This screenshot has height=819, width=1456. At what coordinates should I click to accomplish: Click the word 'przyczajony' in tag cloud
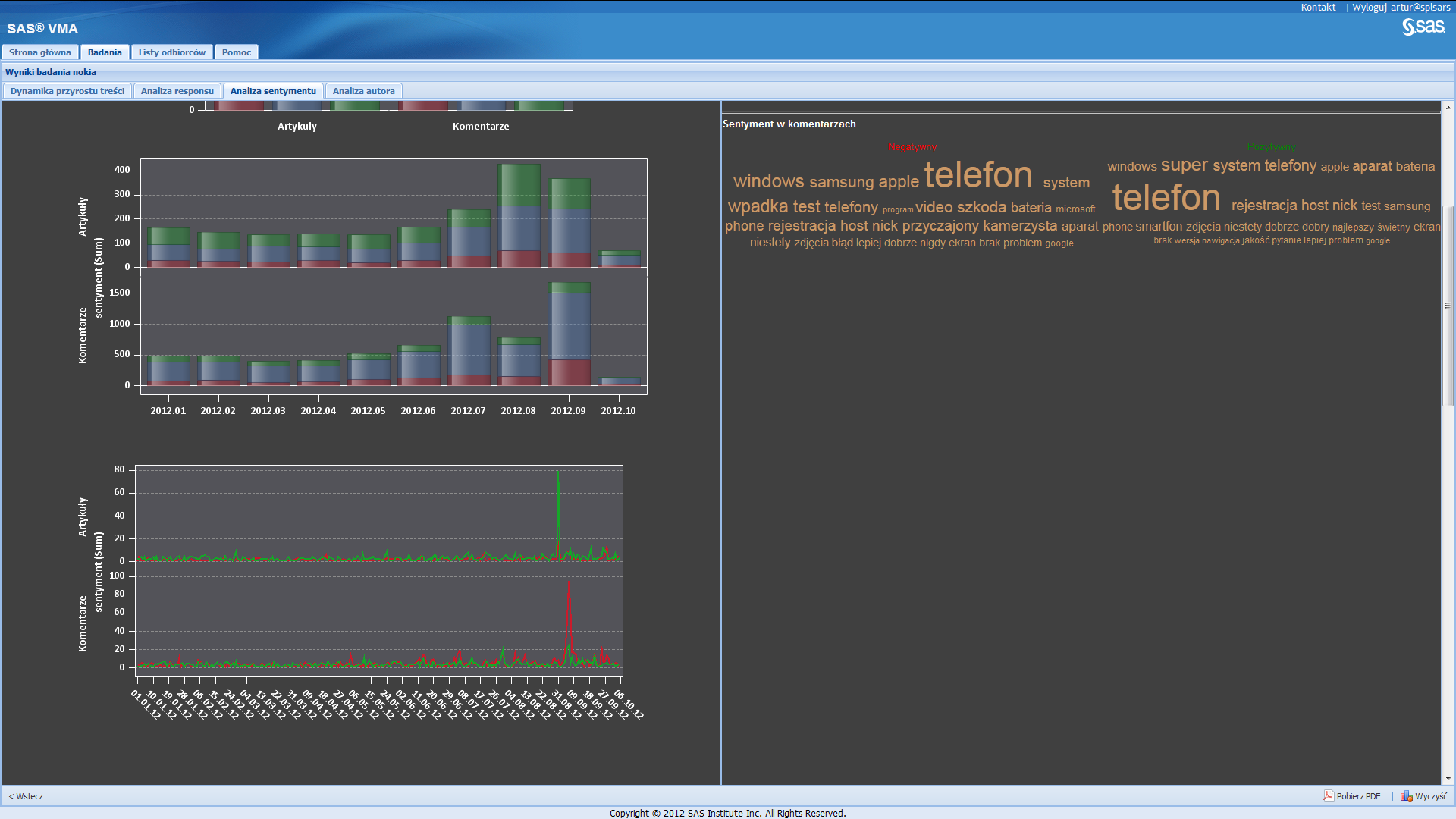(x=940, y=226)
